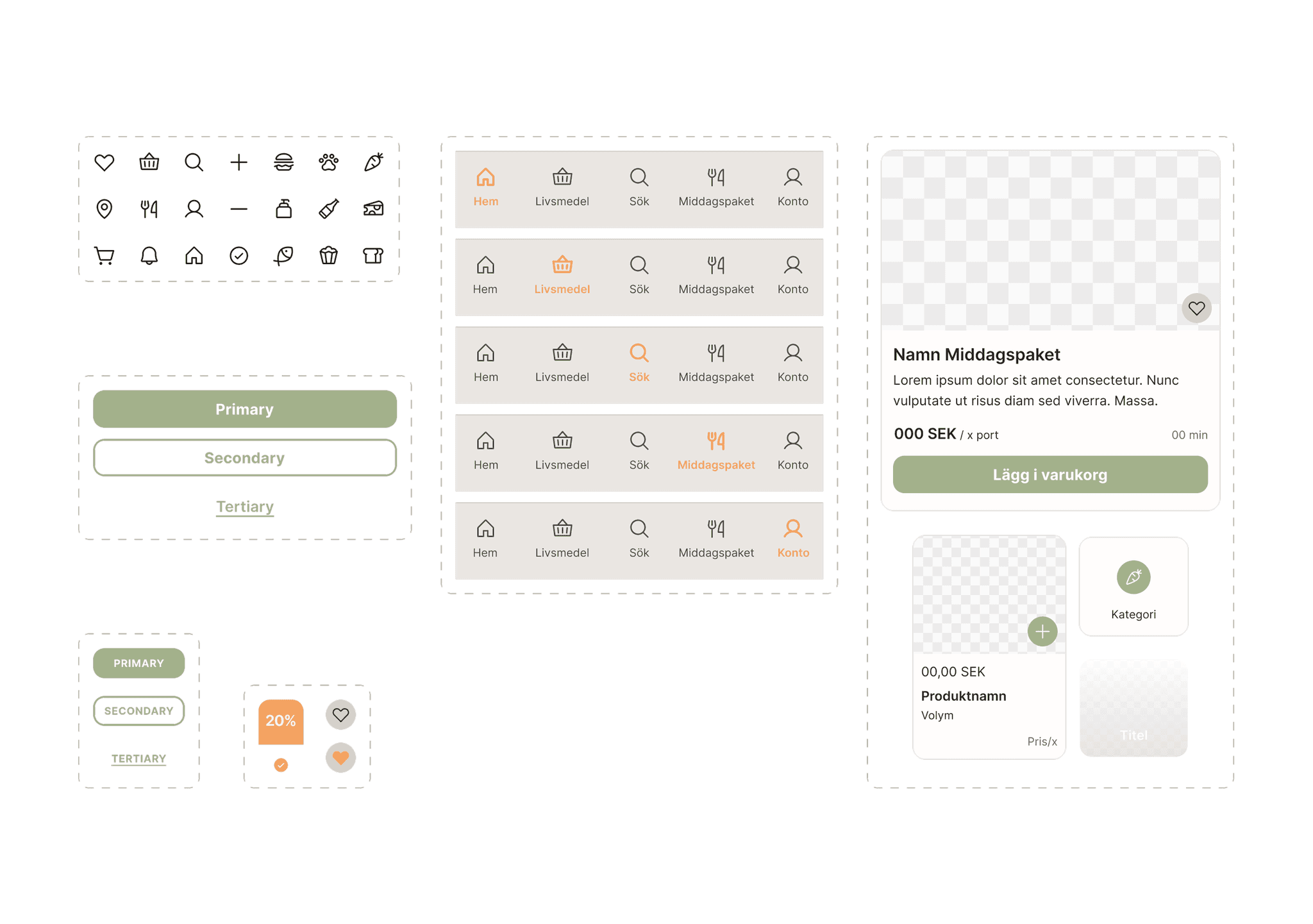This screenshot has height=924, width=1313.
Task: Open Sök in the fourth navigation bar
Action: 639,451
